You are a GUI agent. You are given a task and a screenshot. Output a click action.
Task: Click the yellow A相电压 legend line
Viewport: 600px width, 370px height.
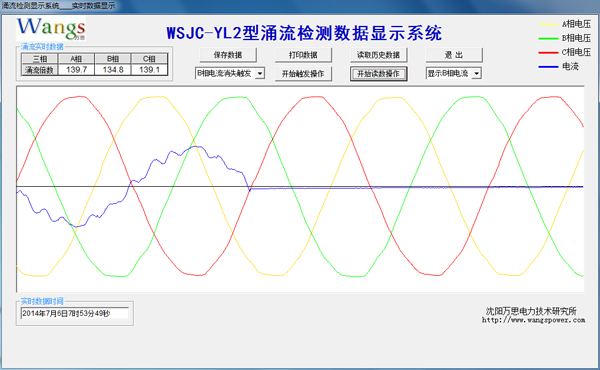[548, 24]
